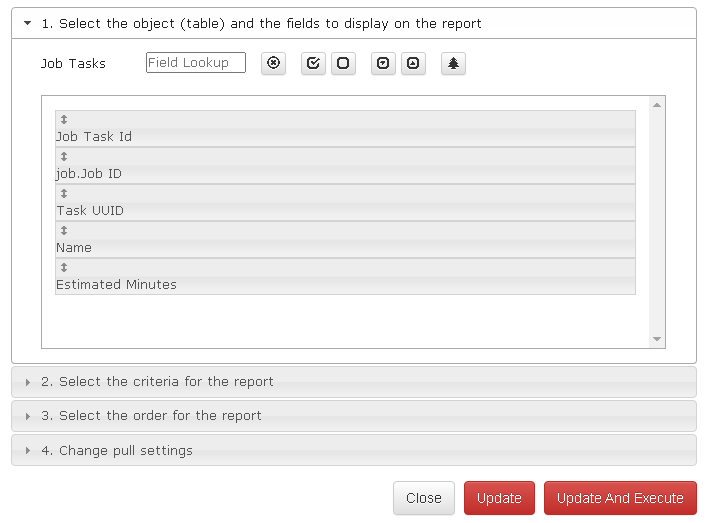
Task: Click the circled X clear lookup icon
Action: click(273, 63)
